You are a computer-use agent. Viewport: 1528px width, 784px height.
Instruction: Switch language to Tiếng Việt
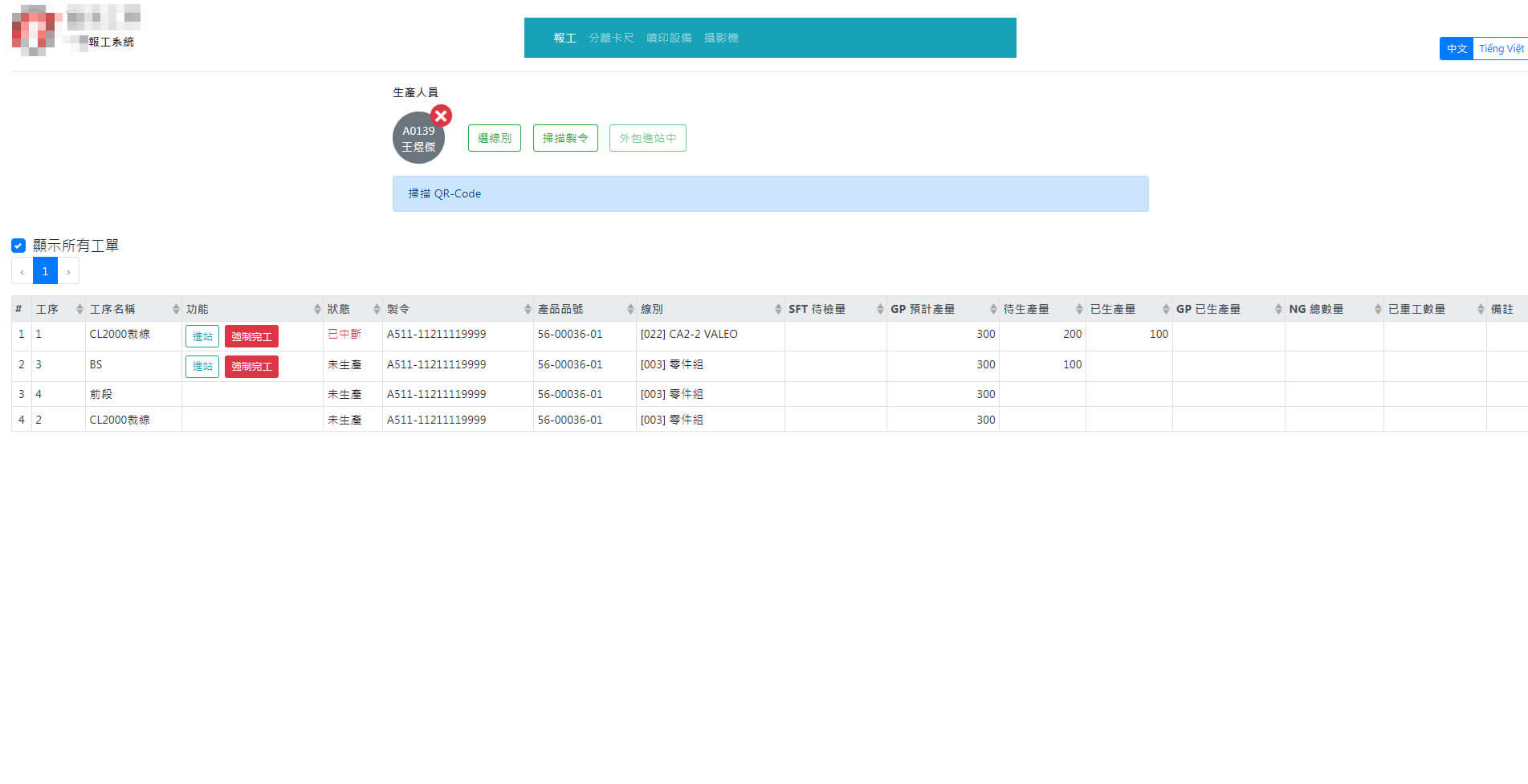(x=1501, y=49)
